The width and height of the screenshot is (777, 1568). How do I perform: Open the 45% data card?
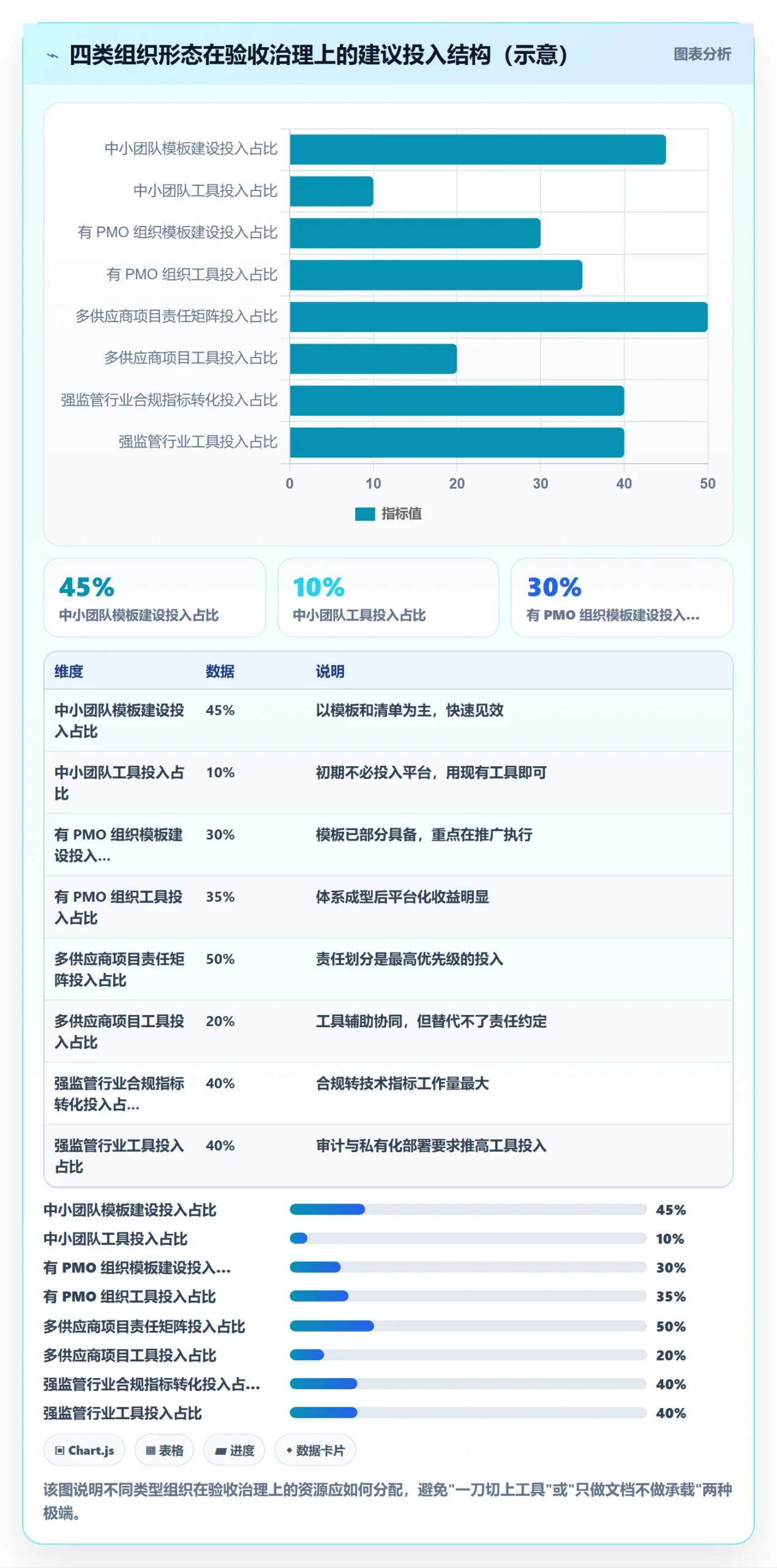154,597
